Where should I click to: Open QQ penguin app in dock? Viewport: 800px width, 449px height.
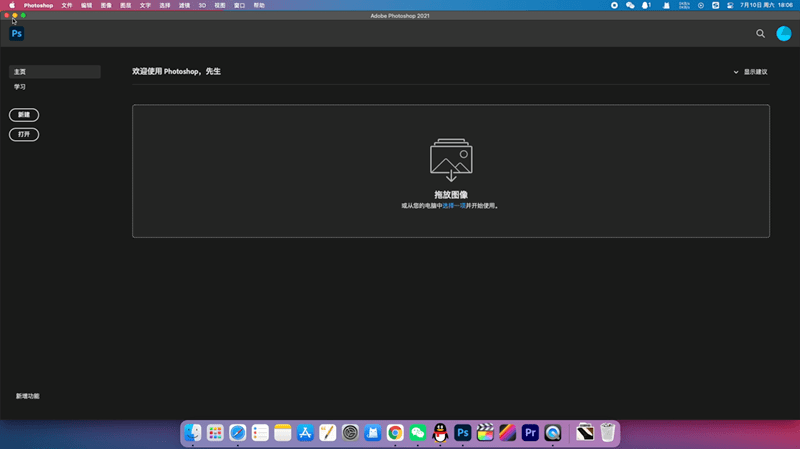click(x=440, y=433)
